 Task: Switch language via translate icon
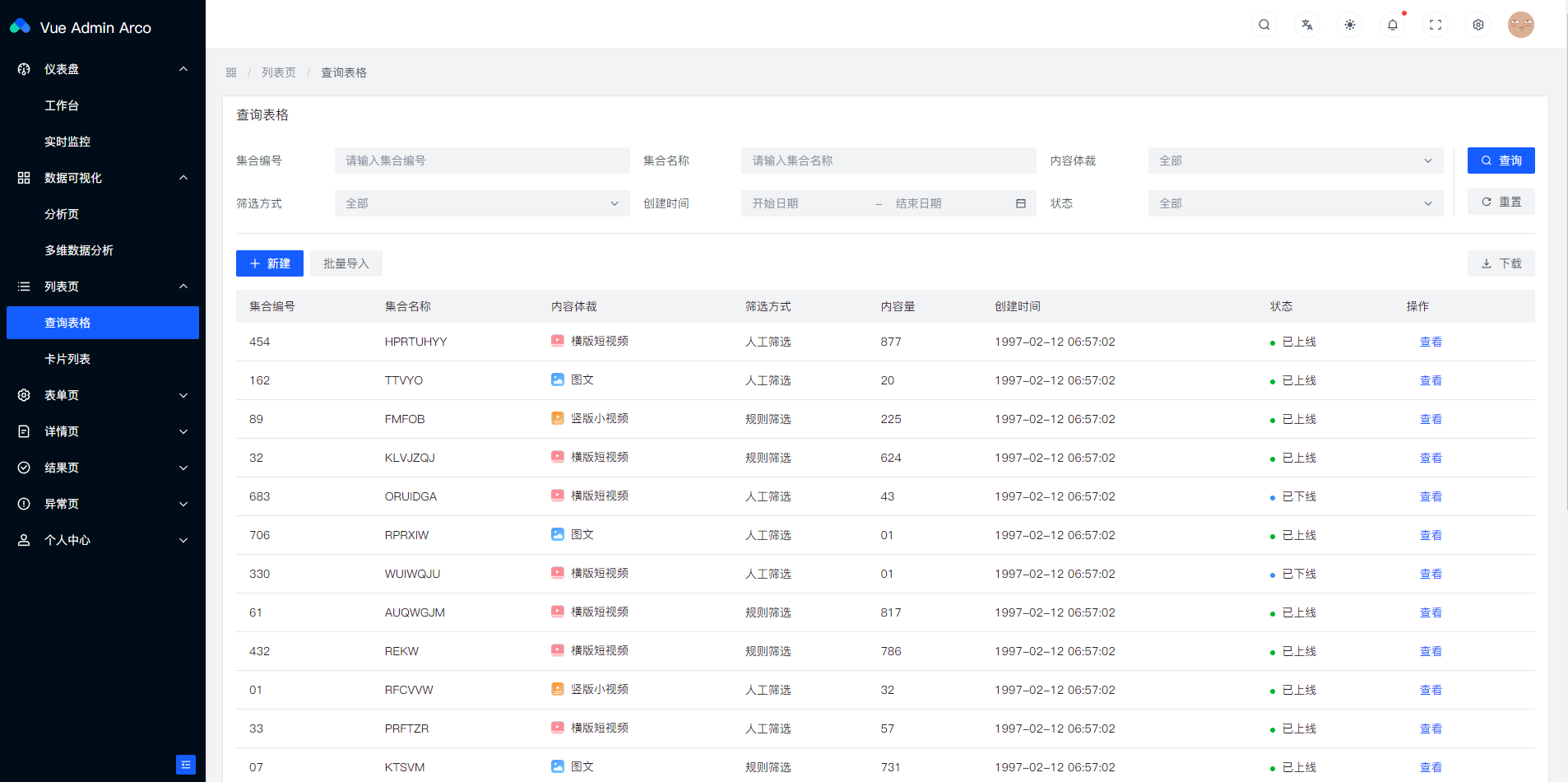tap(1307, 25)
